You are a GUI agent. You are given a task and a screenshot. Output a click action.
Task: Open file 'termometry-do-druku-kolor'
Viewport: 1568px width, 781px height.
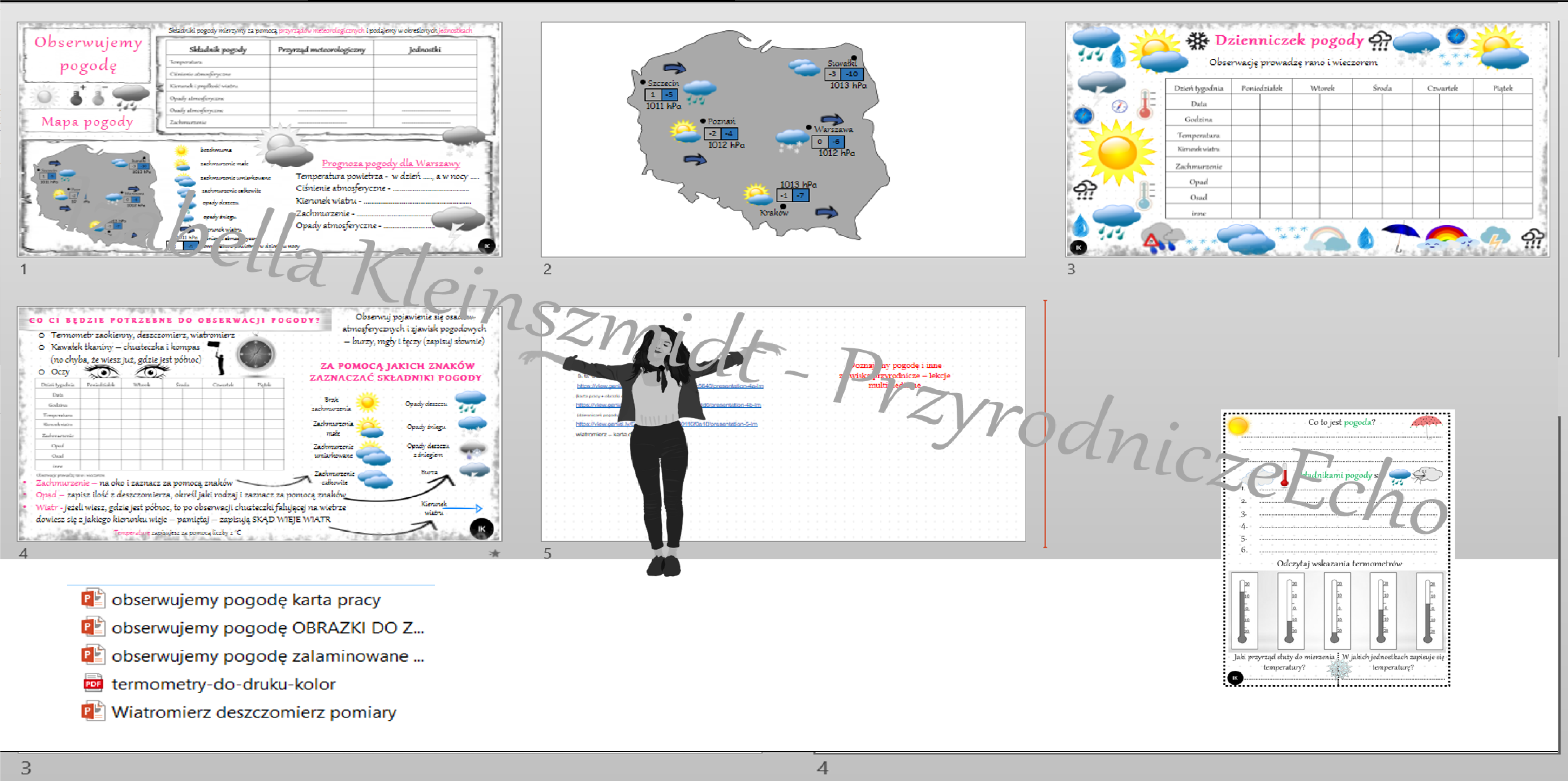click(224, 684)
